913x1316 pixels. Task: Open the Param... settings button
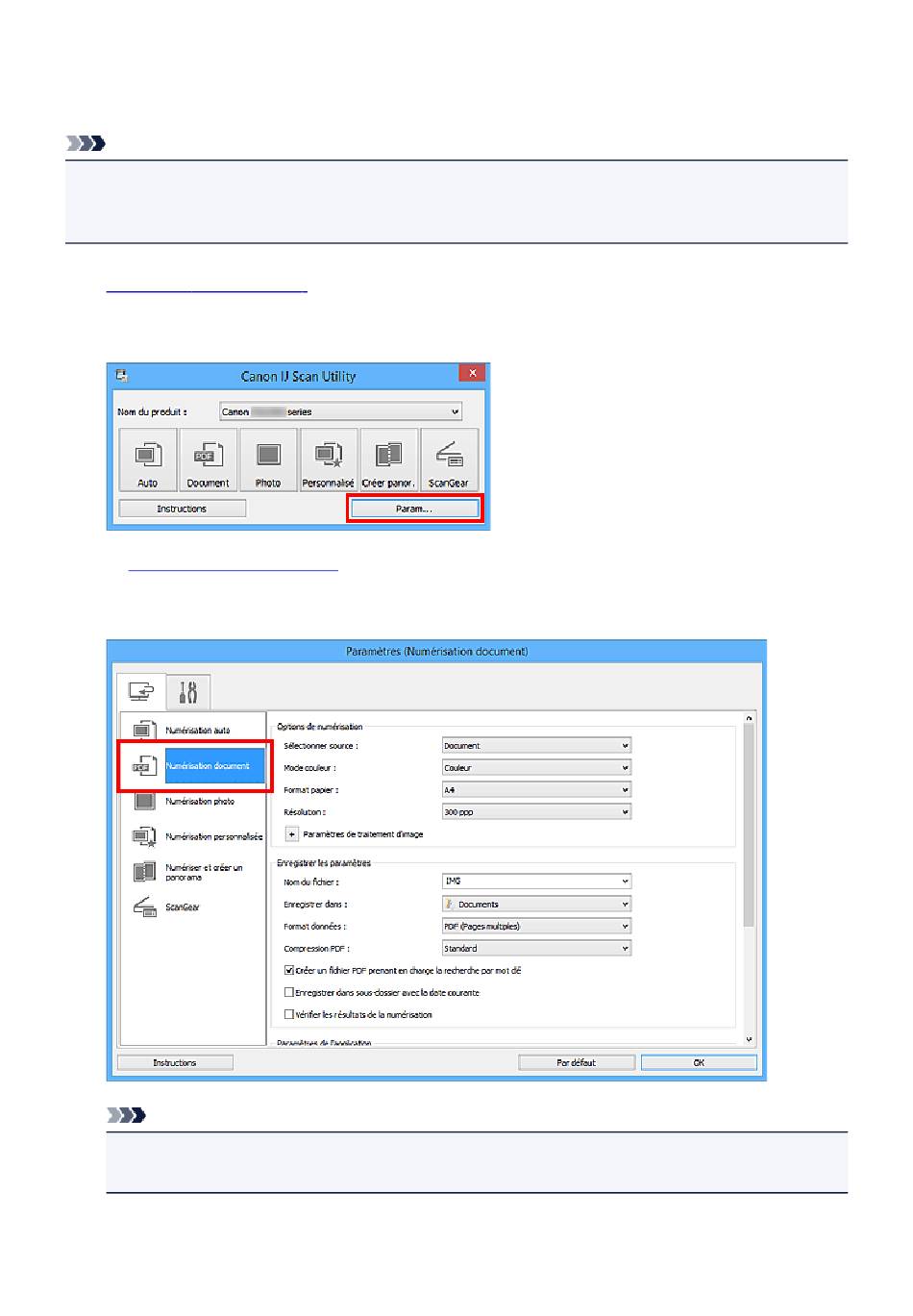pyautogui.click(x=414, y=509)
